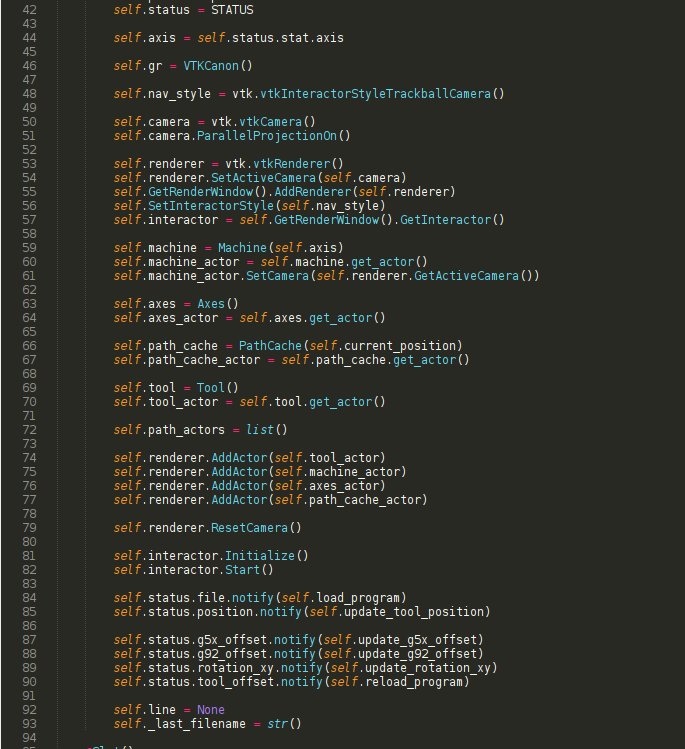Click ParallelProjectionOn on line 51
685x749 pixels.
pyautogui.click(x=267, y=136)
